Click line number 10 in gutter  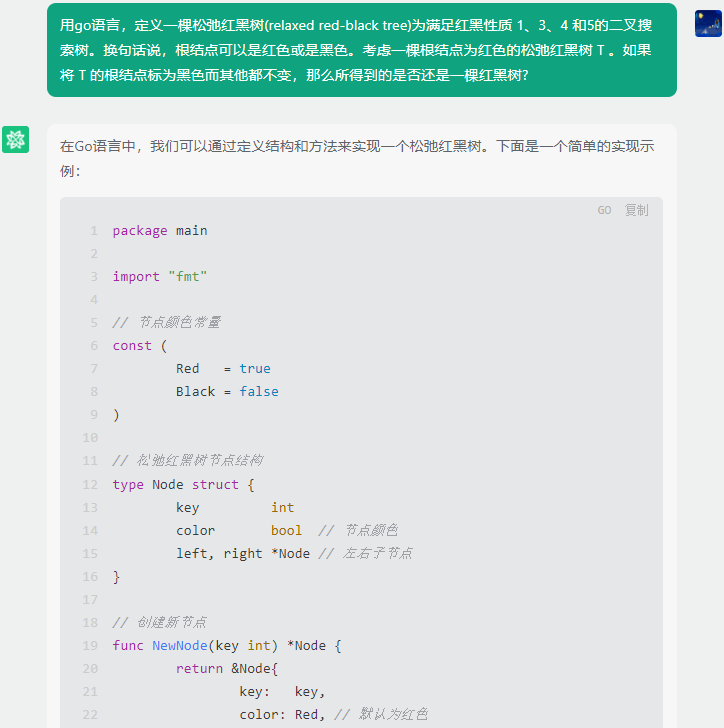coord(90,438)
